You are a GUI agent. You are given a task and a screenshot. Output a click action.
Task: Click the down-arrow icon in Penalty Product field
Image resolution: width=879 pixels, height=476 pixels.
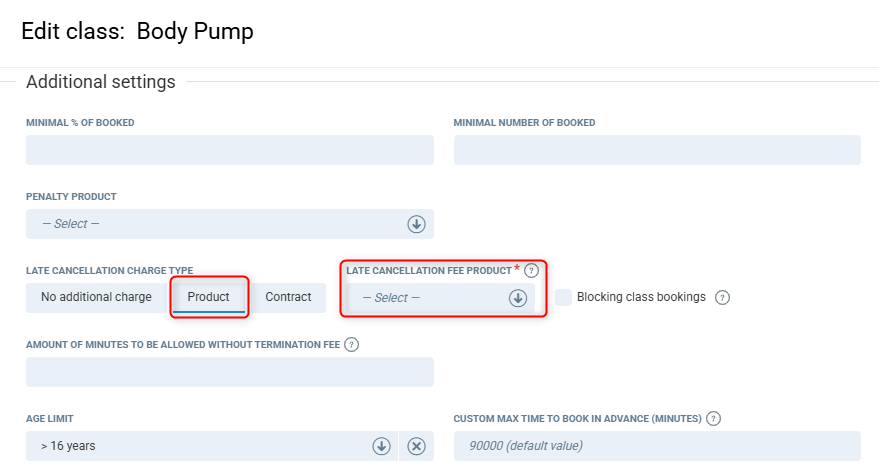[417, 224]
